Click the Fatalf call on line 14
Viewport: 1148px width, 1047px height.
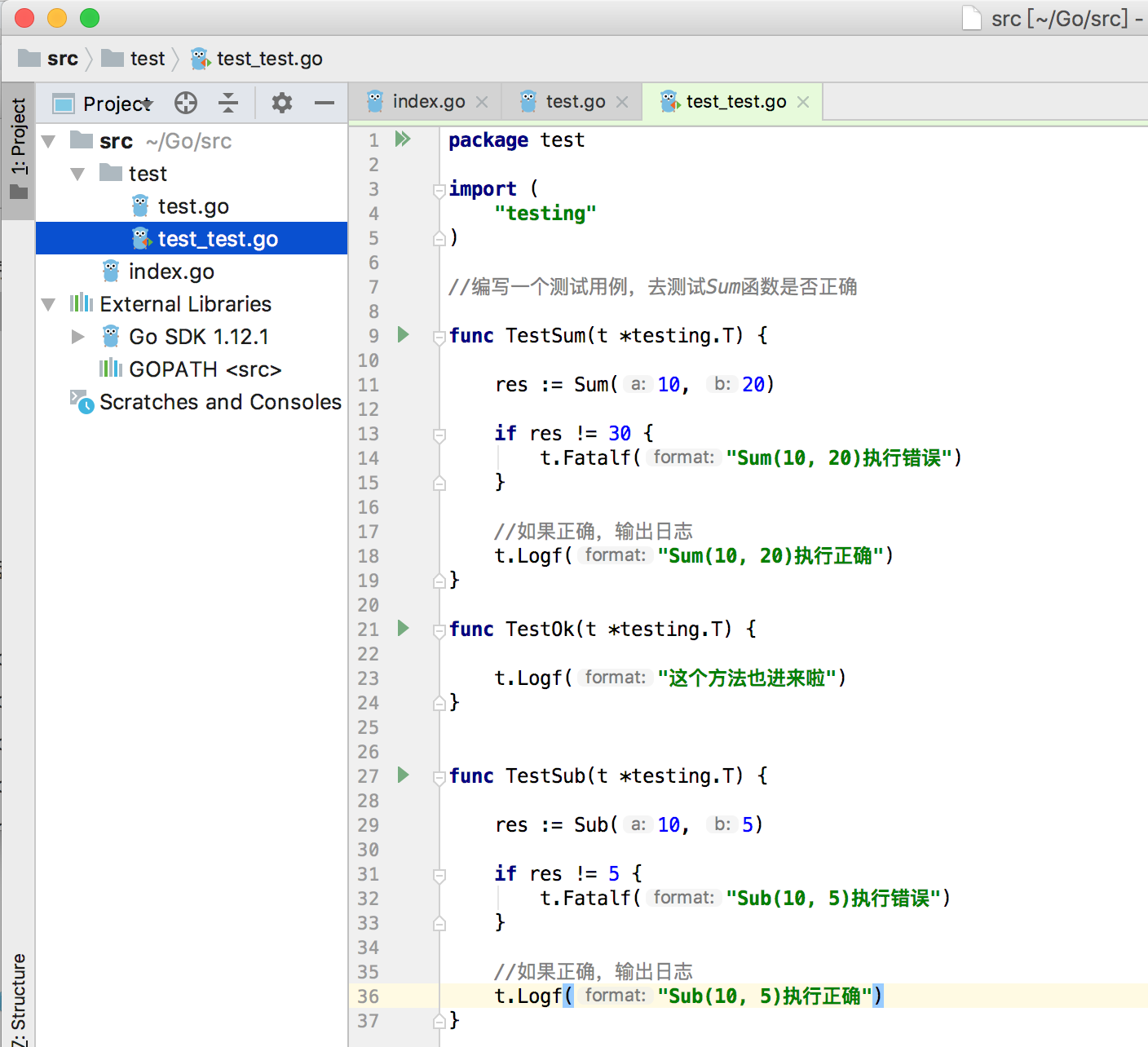coord(597,457)
